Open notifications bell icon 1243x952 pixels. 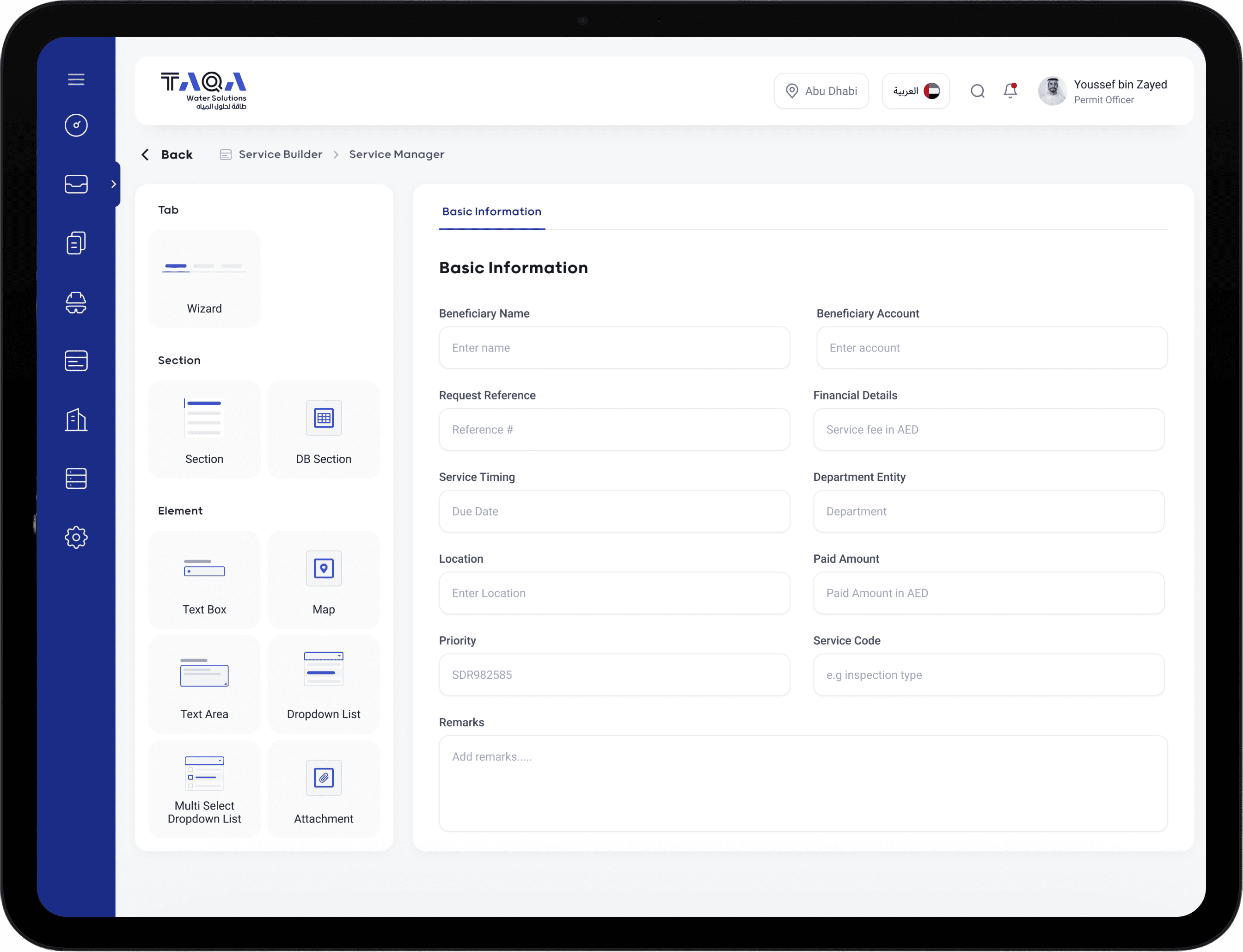point(1010,91)
